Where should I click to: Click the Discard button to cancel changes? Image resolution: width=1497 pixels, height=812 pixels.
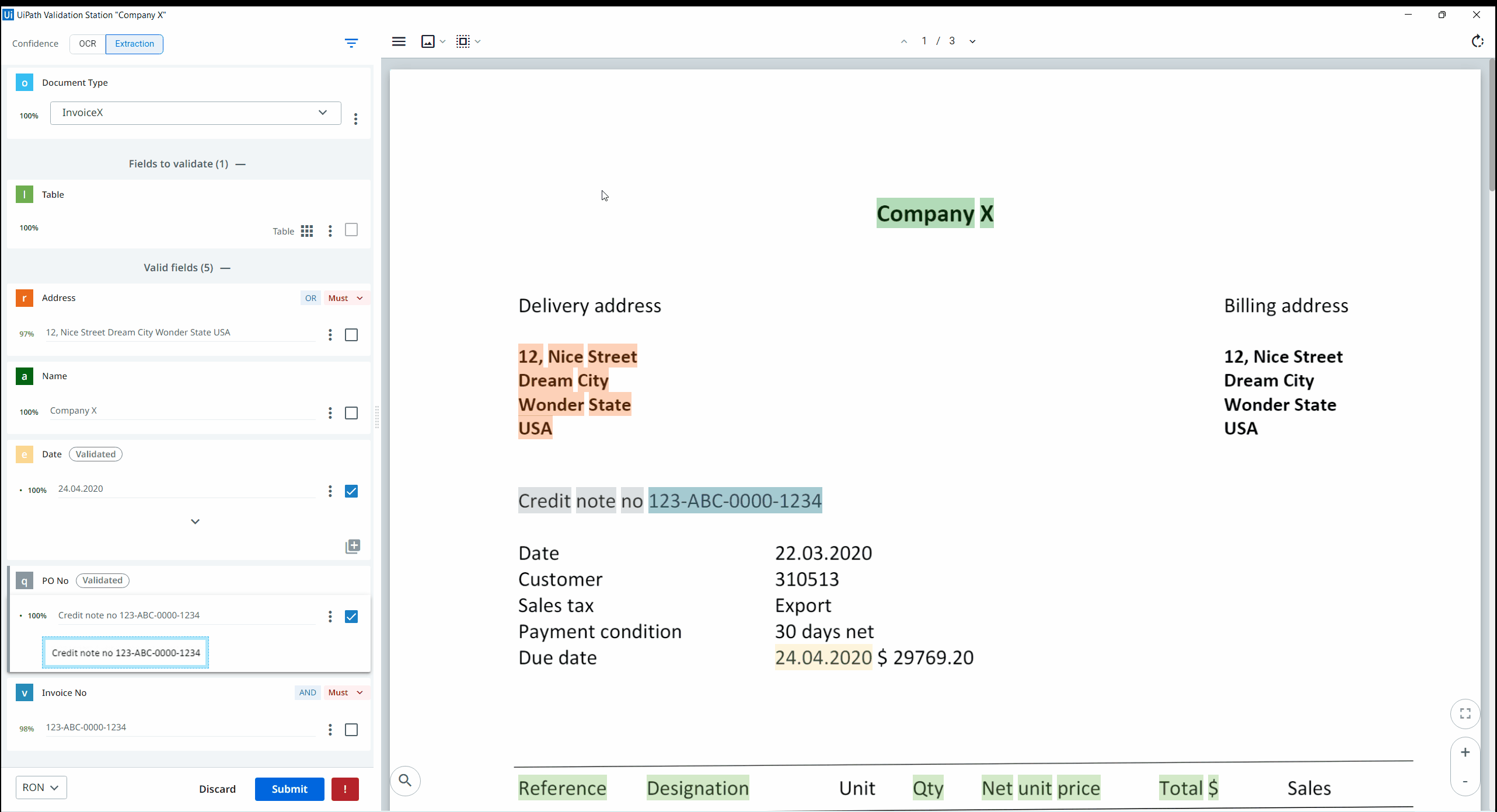217,789
